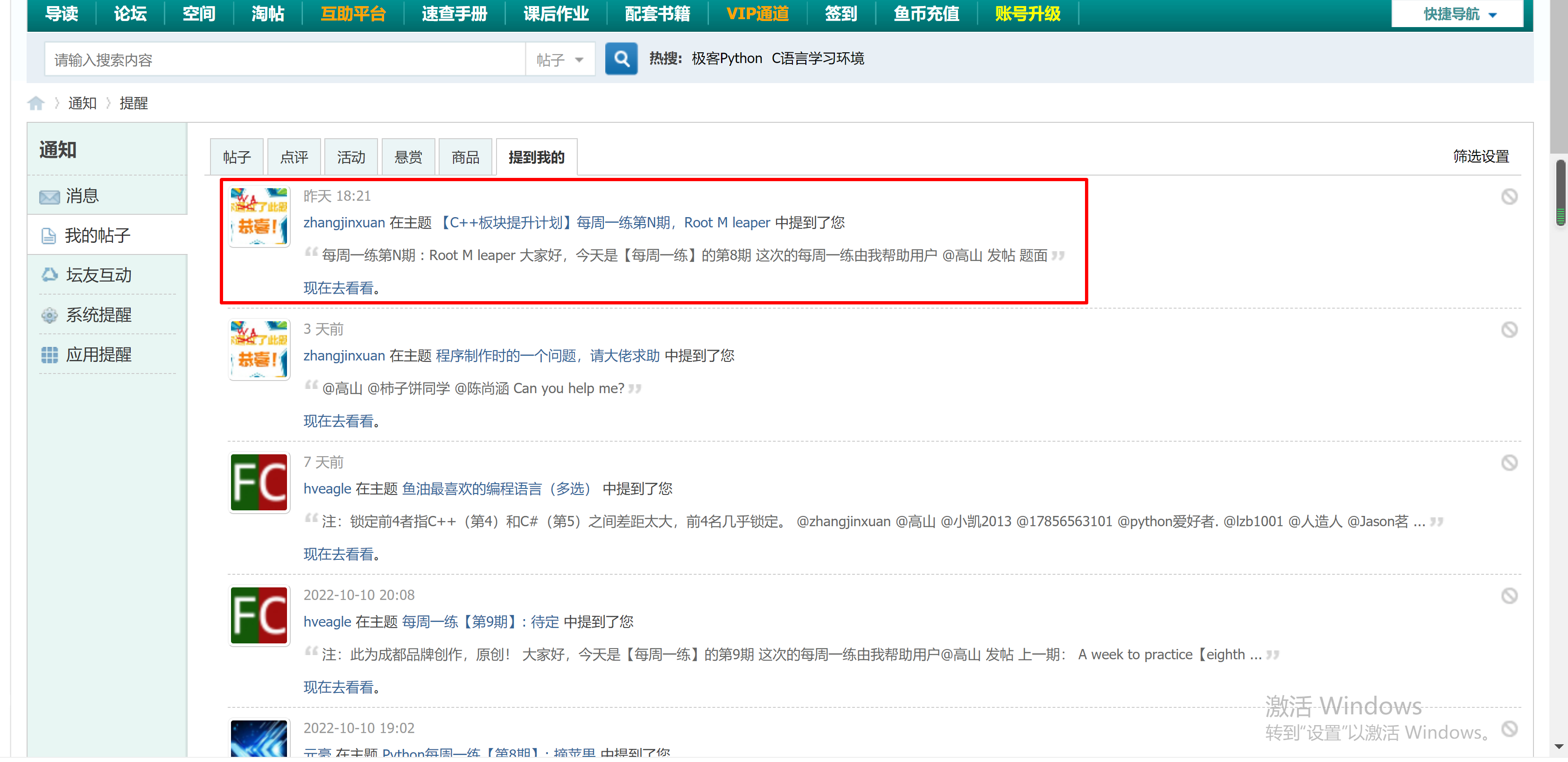Open zhangjinxuan avatar in 昨天 18:21 entry
This screenshot has width=1568, height=762.
pyautogui.click(x=259, y=216)
